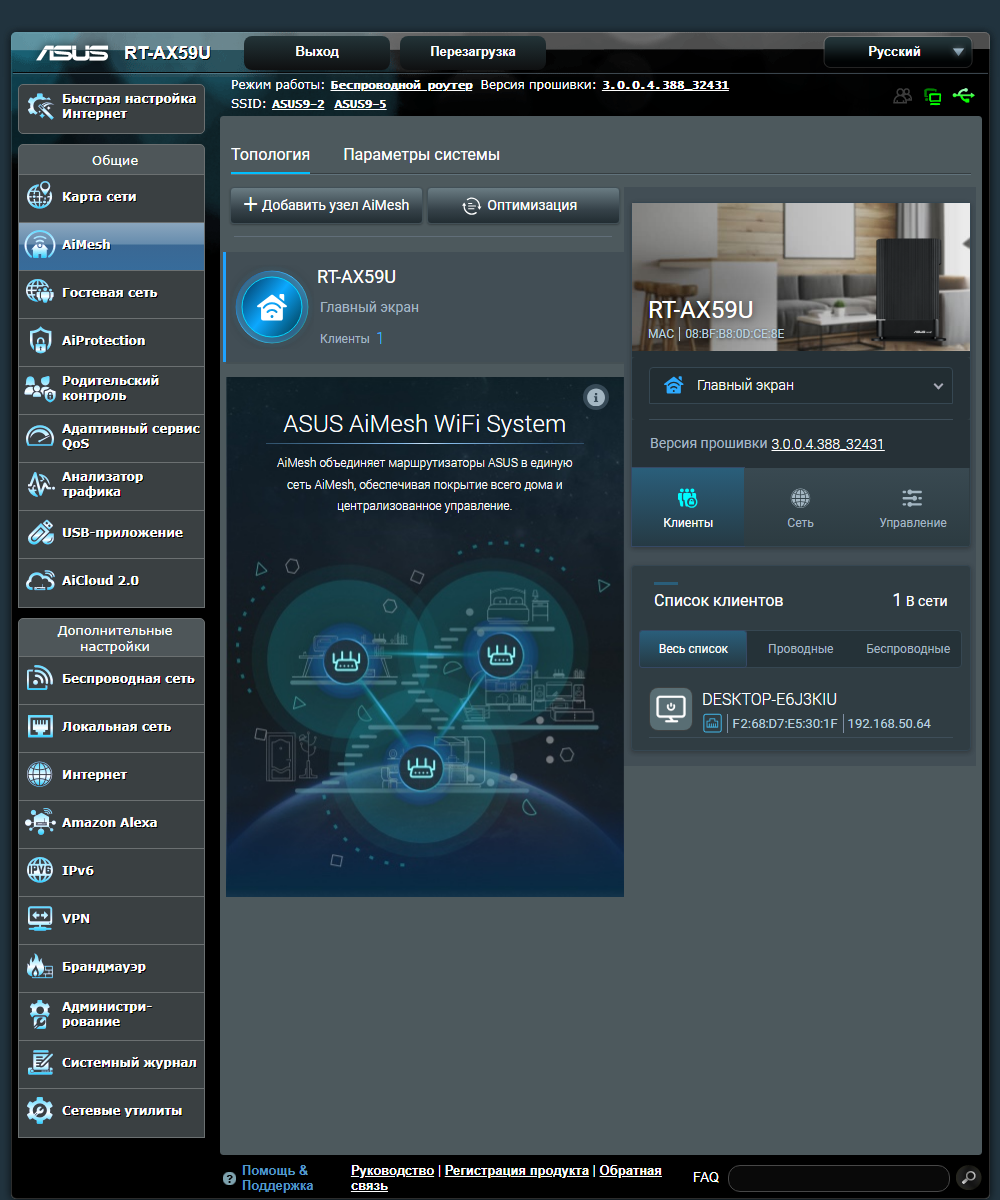
Task: Click the IPv6 sidebar icon
Action: click(40, 870)
